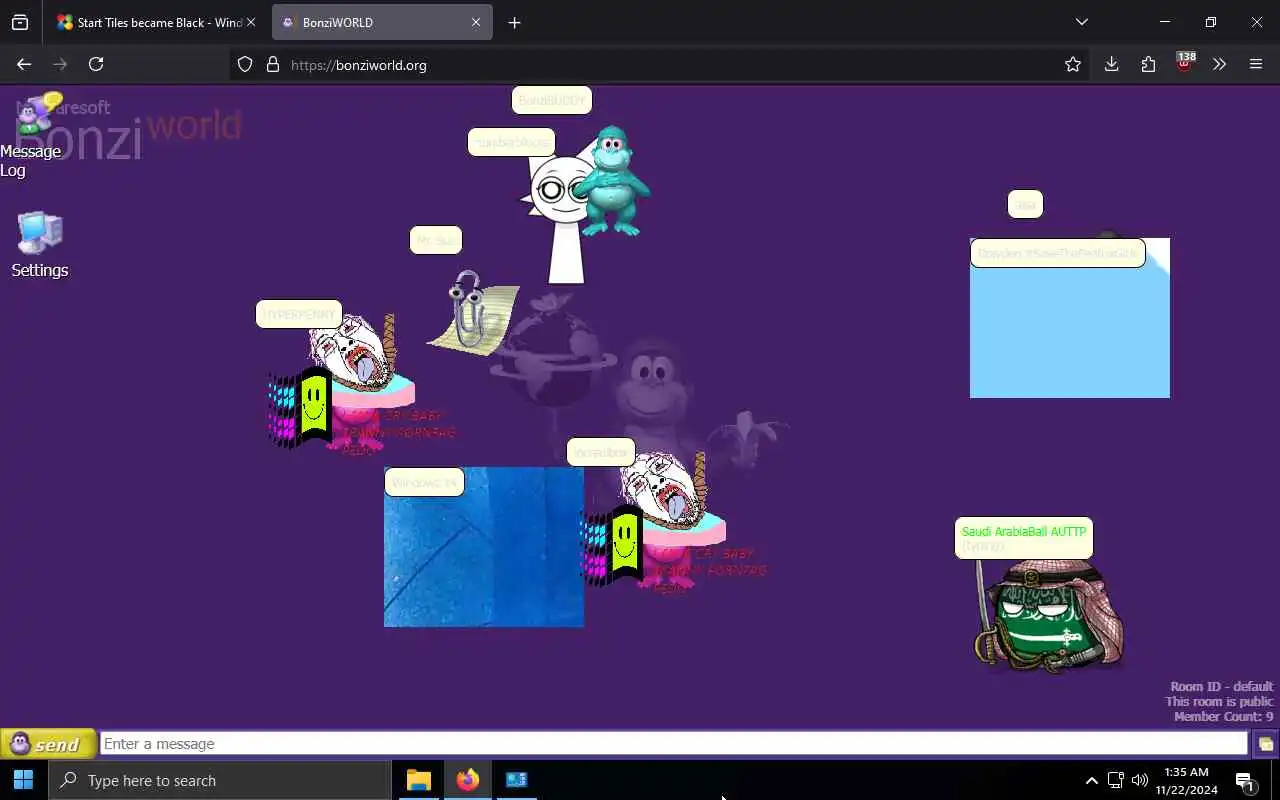
Task: Open File Explorer from taskbar
Action: coord(419,780)
